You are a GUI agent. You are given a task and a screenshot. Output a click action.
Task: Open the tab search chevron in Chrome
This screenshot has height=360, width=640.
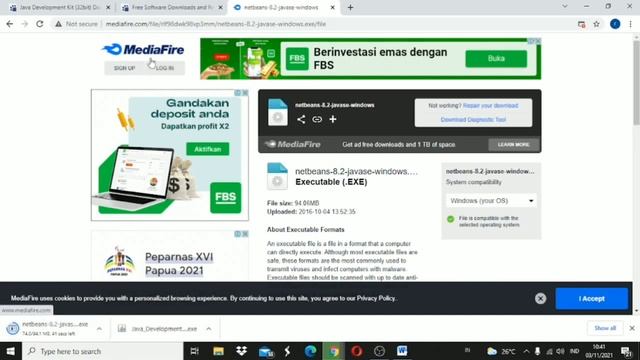click(564, 7)
